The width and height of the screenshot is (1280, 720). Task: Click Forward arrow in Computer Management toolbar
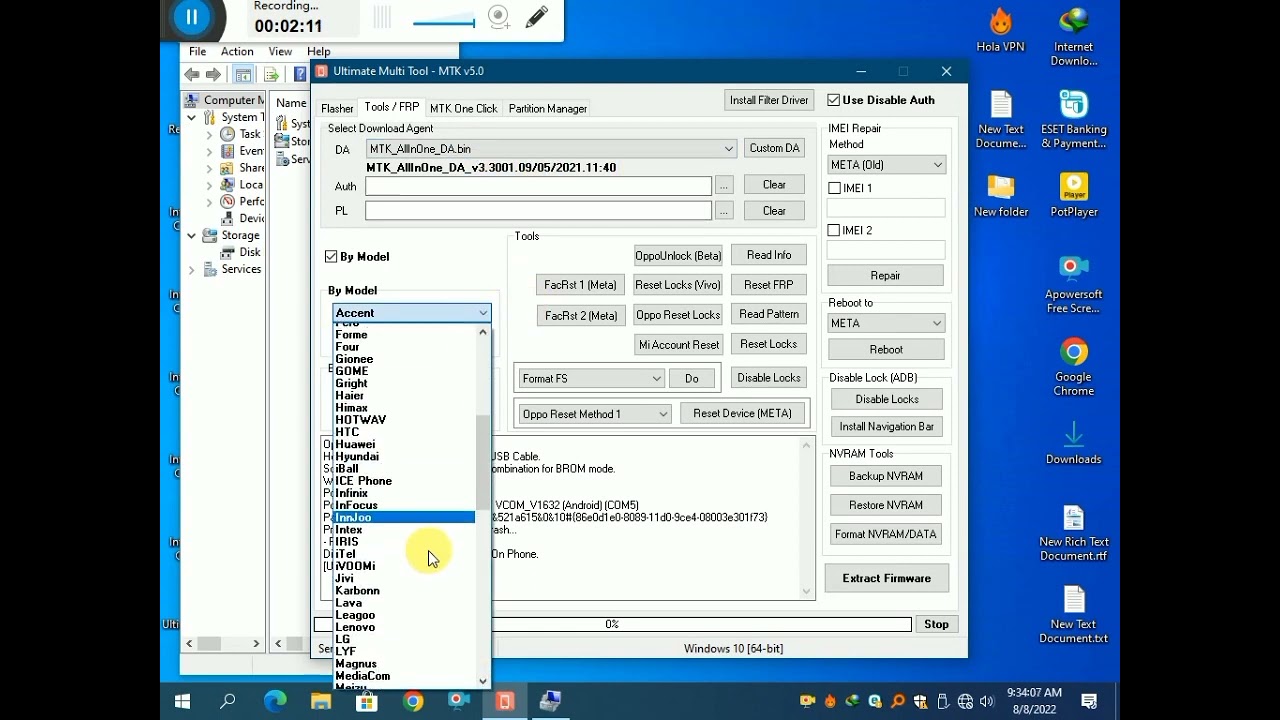pos(213,75)
